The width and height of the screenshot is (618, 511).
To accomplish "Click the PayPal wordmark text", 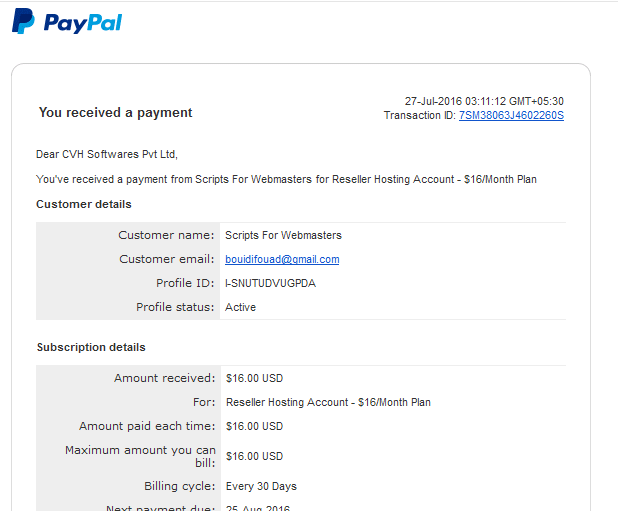I will tap(83, 23).
